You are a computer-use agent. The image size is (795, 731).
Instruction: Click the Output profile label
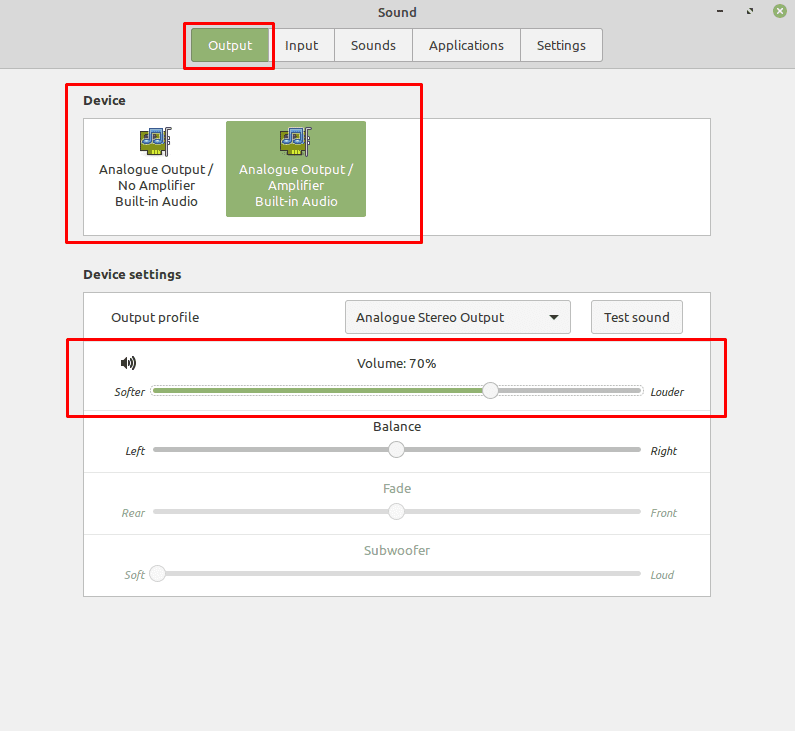click(x=155, y=317)
